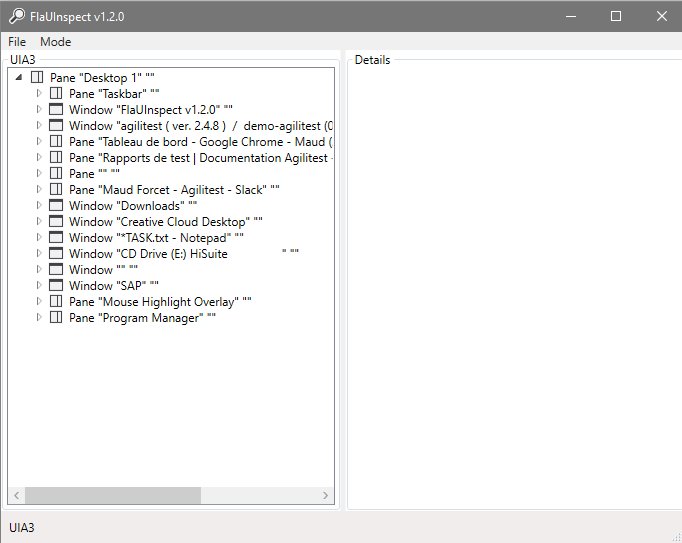The width and height of the screenshot is (682, 543).
Task: Expand the Program Manager pane node
Action: (39, 318)
